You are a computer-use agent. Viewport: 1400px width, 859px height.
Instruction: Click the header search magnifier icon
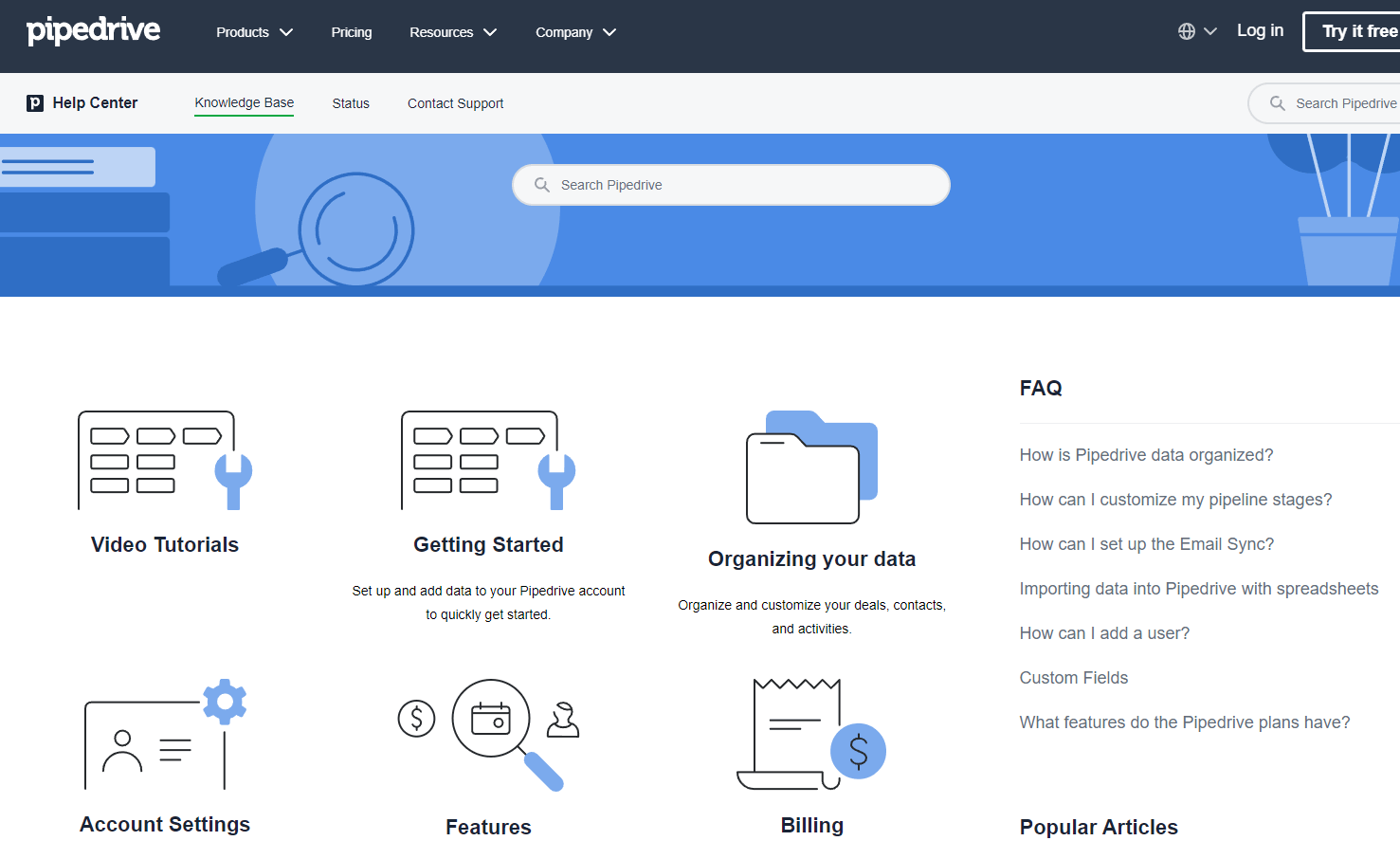1278,103
